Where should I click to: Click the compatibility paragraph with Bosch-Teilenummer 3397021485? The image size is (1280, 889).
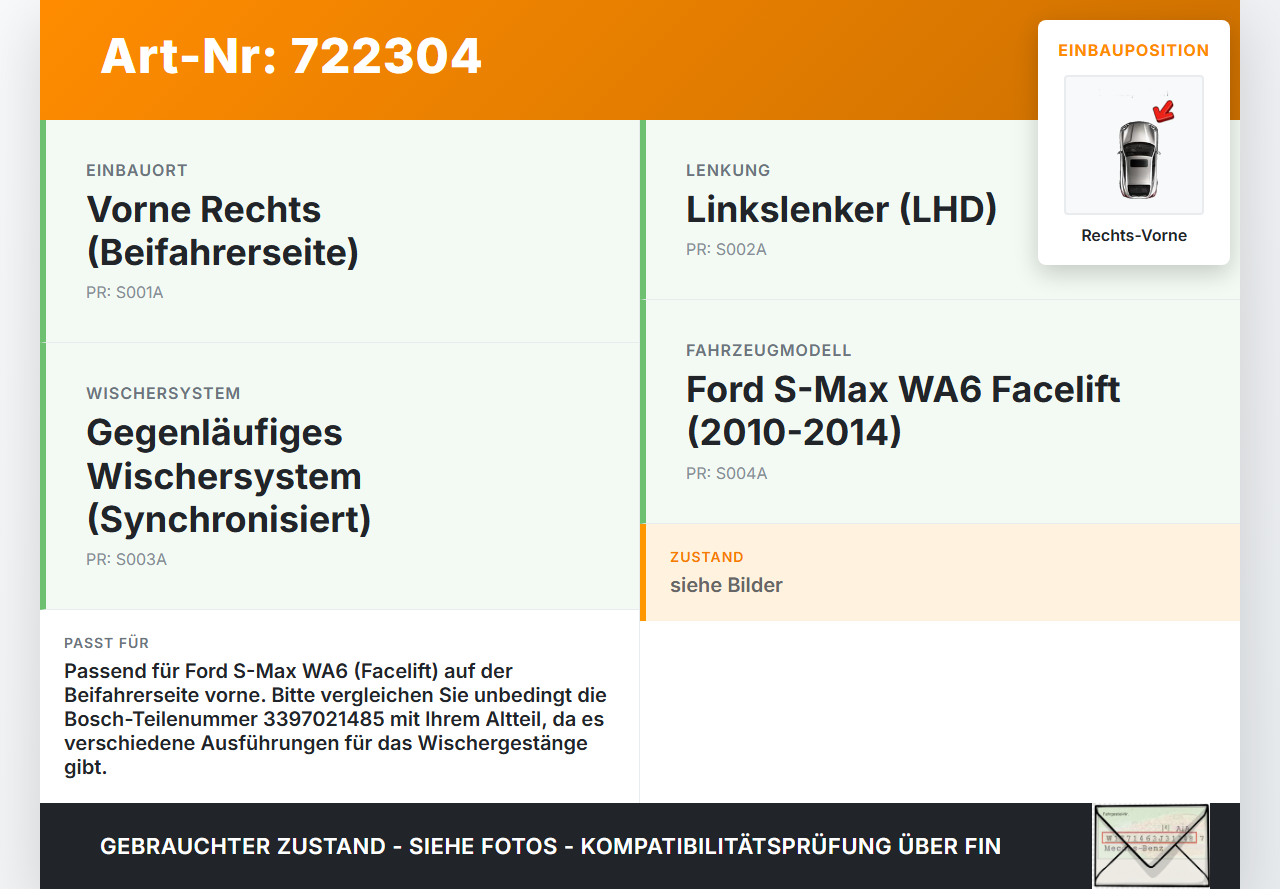pyautogui.click(x=337, y=719)
